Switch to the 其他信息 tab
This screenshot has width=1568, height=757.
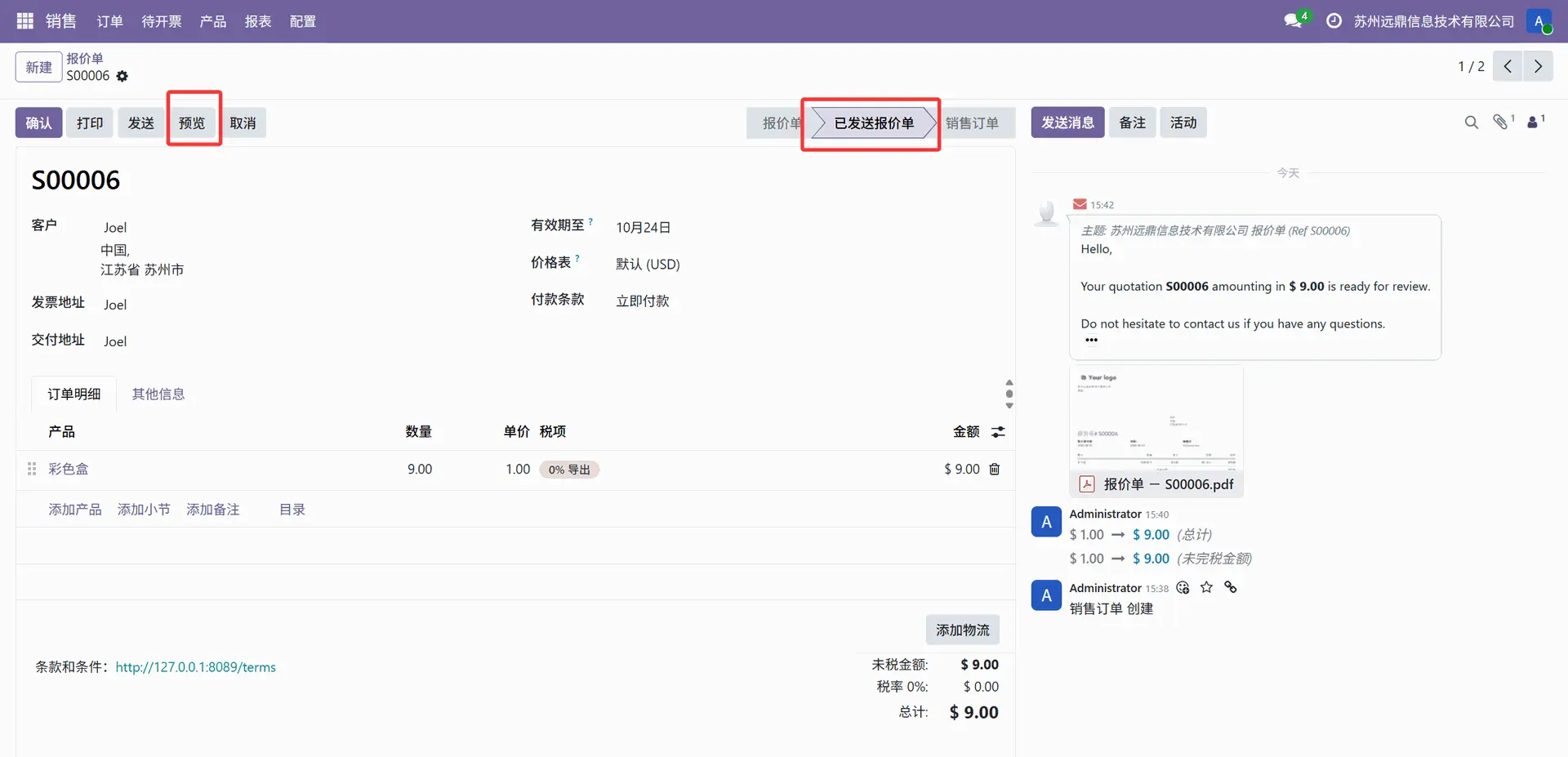pyautogui.click(x=158, y=394)
